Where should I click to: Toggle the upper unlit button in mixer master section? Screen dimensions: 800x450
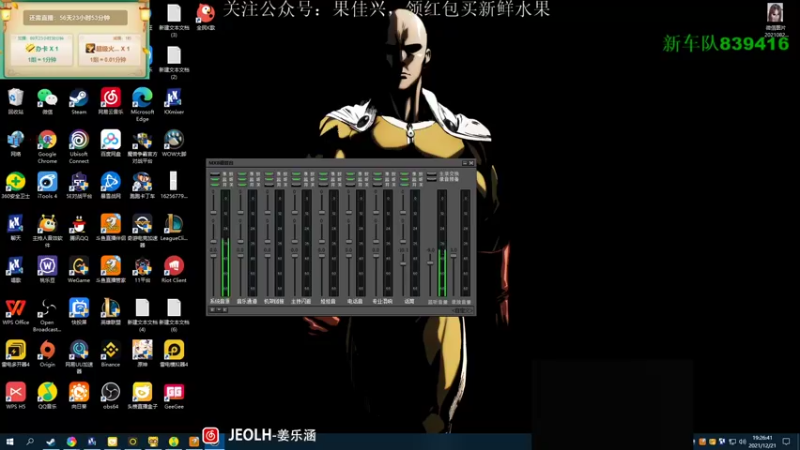432,174
